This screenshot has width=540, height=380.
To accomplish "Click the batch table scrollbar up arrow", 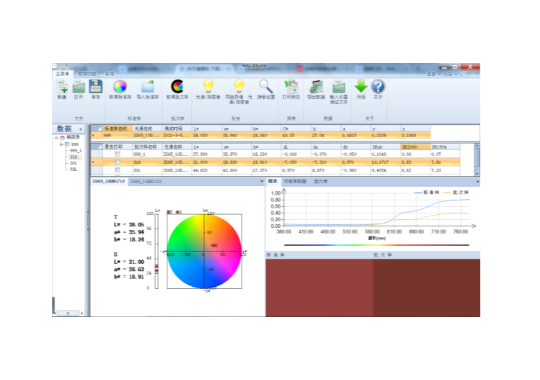I will [477, 146].
